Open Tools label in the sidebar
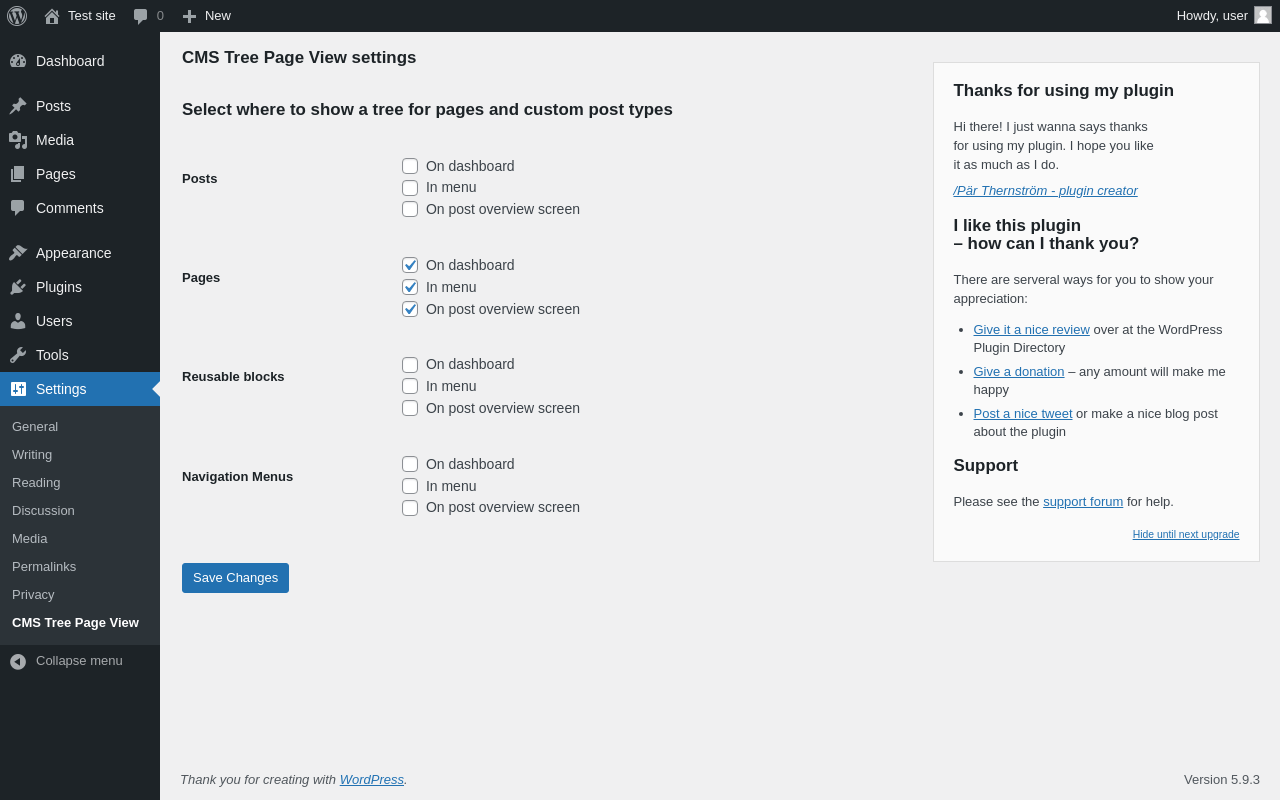 (52, 355)
